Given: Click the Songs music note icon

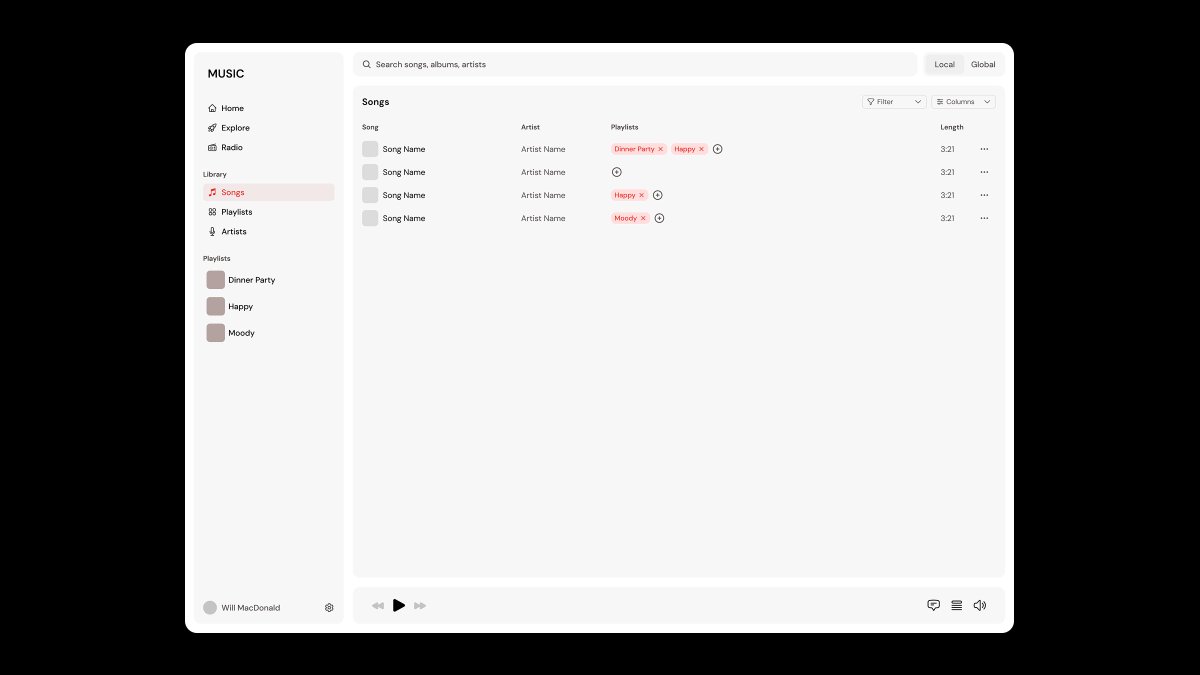Looking at the screenshot, I should (x=212, y=192).
